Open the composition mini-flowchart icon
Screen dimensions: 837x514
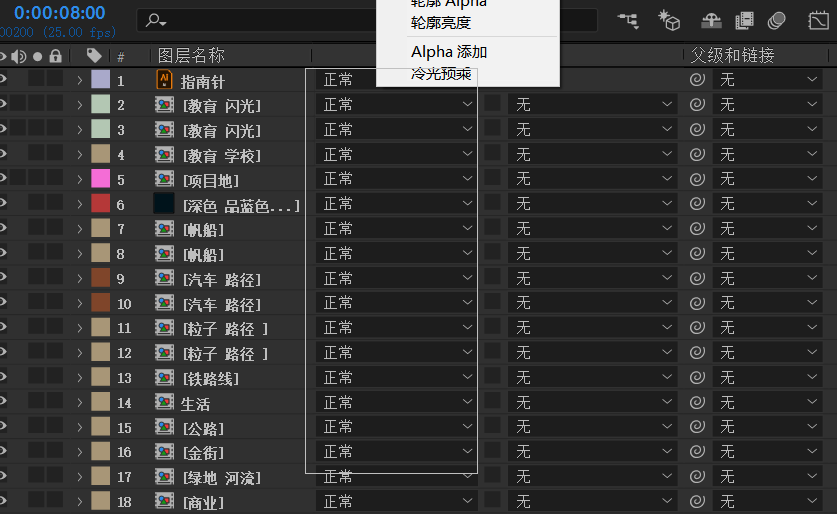point(628,20)
